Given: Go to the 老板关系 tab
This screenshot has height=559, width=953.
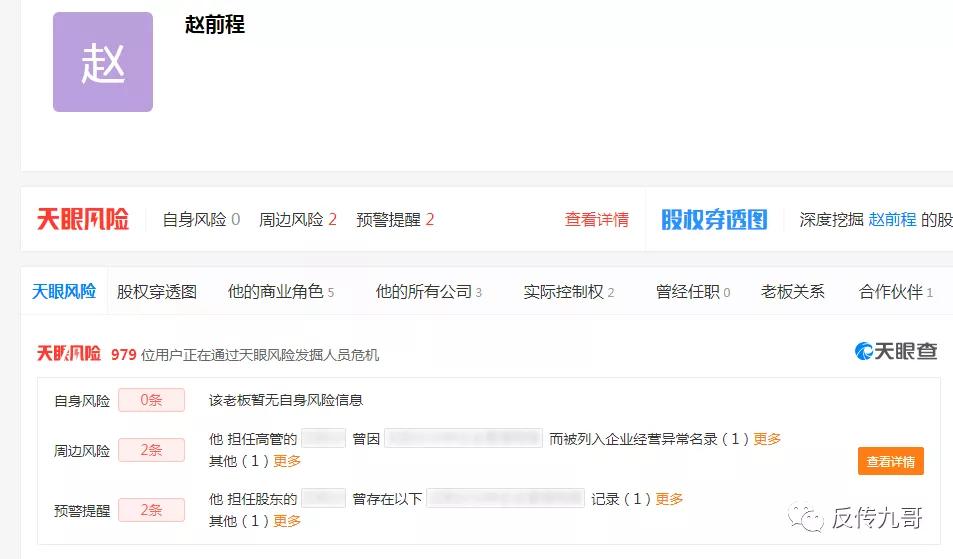Looking at the screenshot, I should (793, 292).
